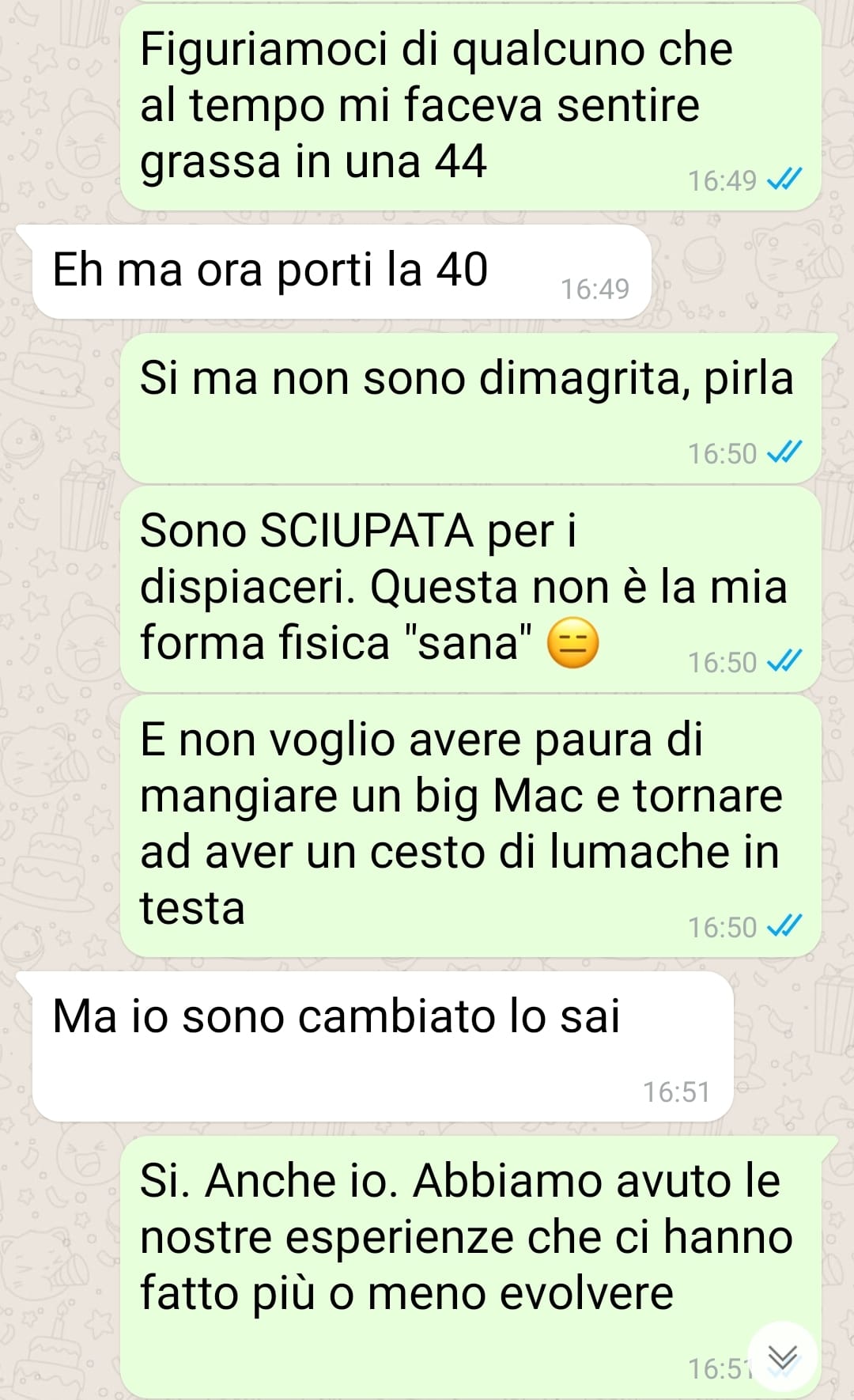Select message 'Ma io sono cambiato lo sai'
This screenshot has width=854, height=1400.
[382, 1046]
